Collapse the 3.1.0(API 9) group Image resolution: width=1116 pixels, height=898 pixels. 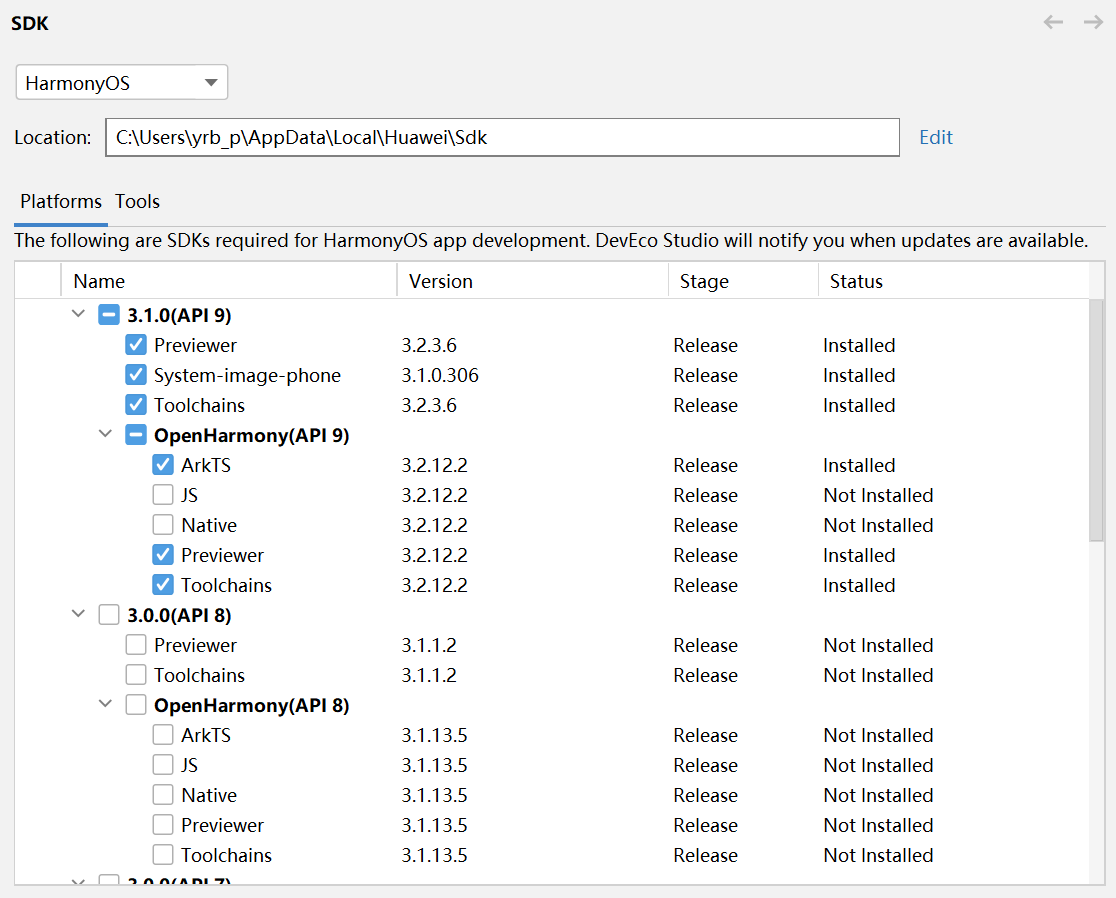(78, 314)
